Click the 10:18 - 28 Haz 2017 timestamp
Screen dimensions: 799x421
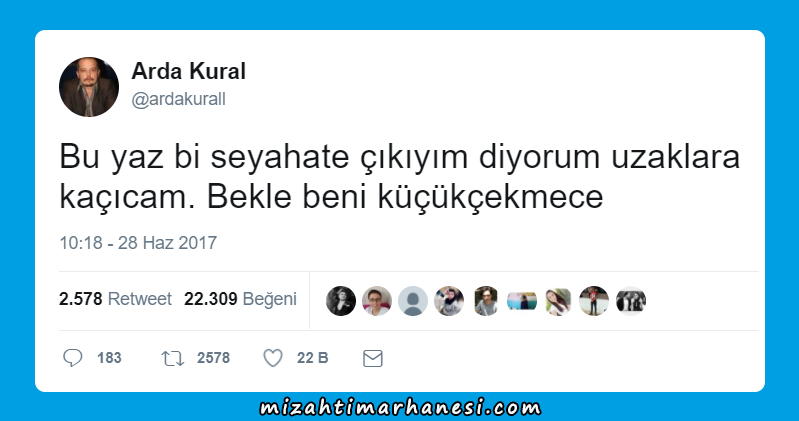[x=138, y=243]
